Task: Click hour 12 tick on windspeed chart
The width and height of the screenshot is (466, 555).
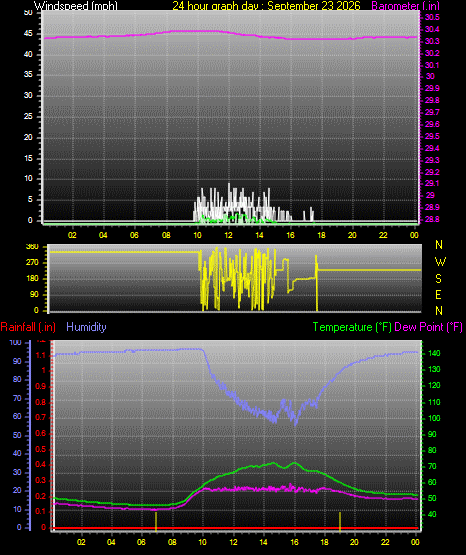Action: point(228,235)
